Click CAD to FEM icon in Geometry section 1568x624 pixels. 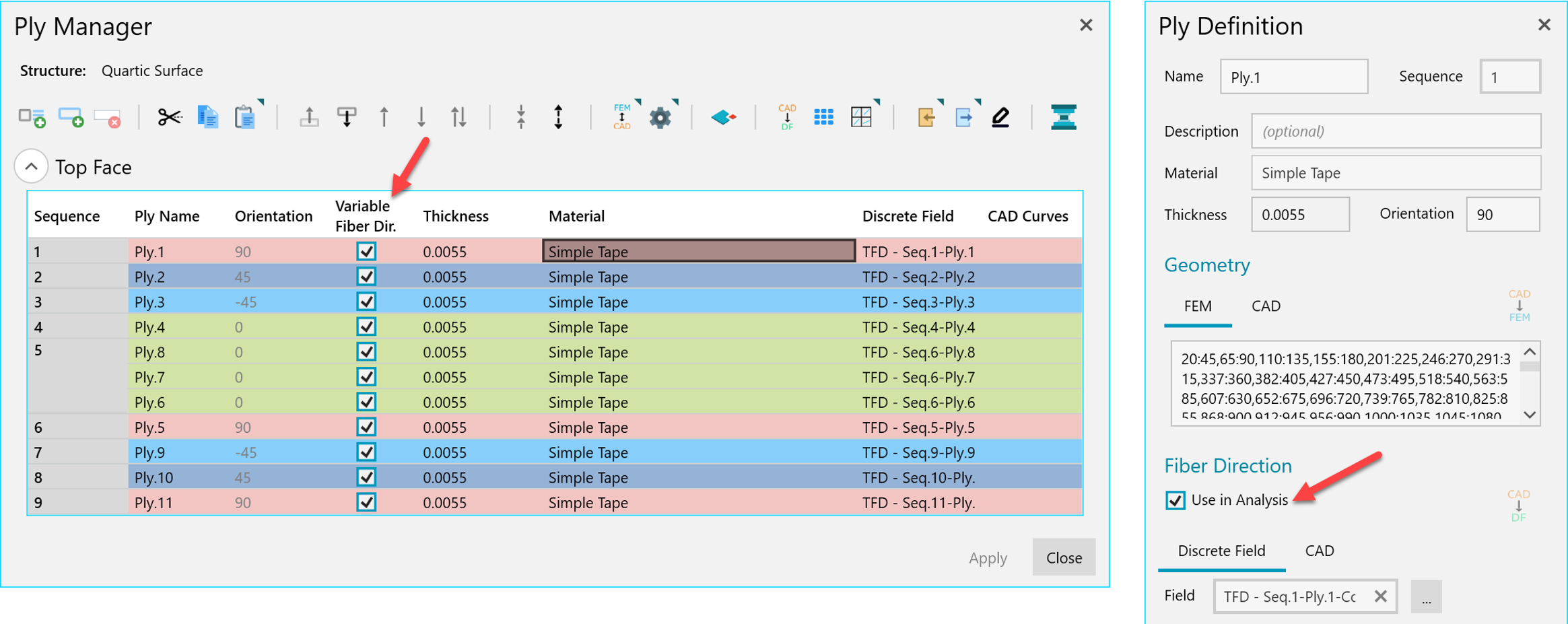1519,306
